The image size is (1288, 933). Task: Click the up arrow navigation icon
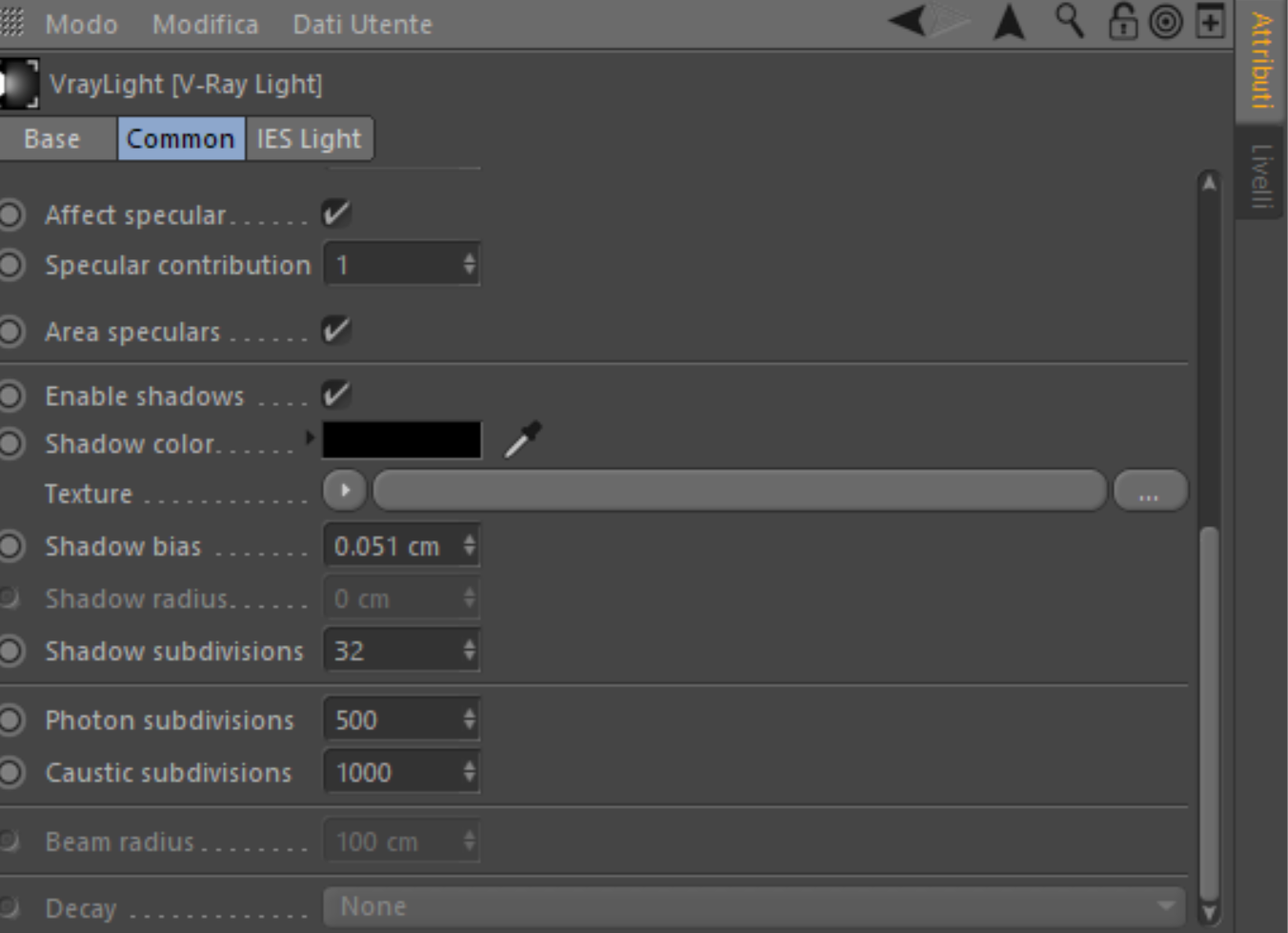click(x=1009, y=21)
